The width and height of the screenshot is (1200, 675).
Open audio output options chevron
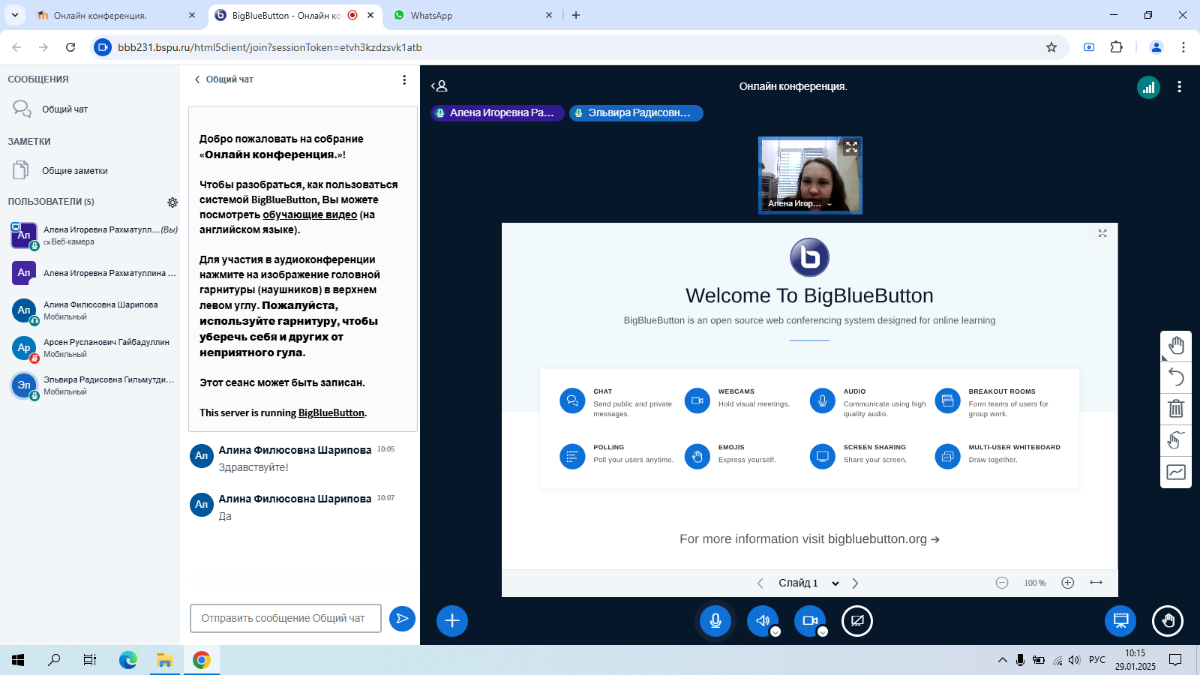tap(775, 631)
